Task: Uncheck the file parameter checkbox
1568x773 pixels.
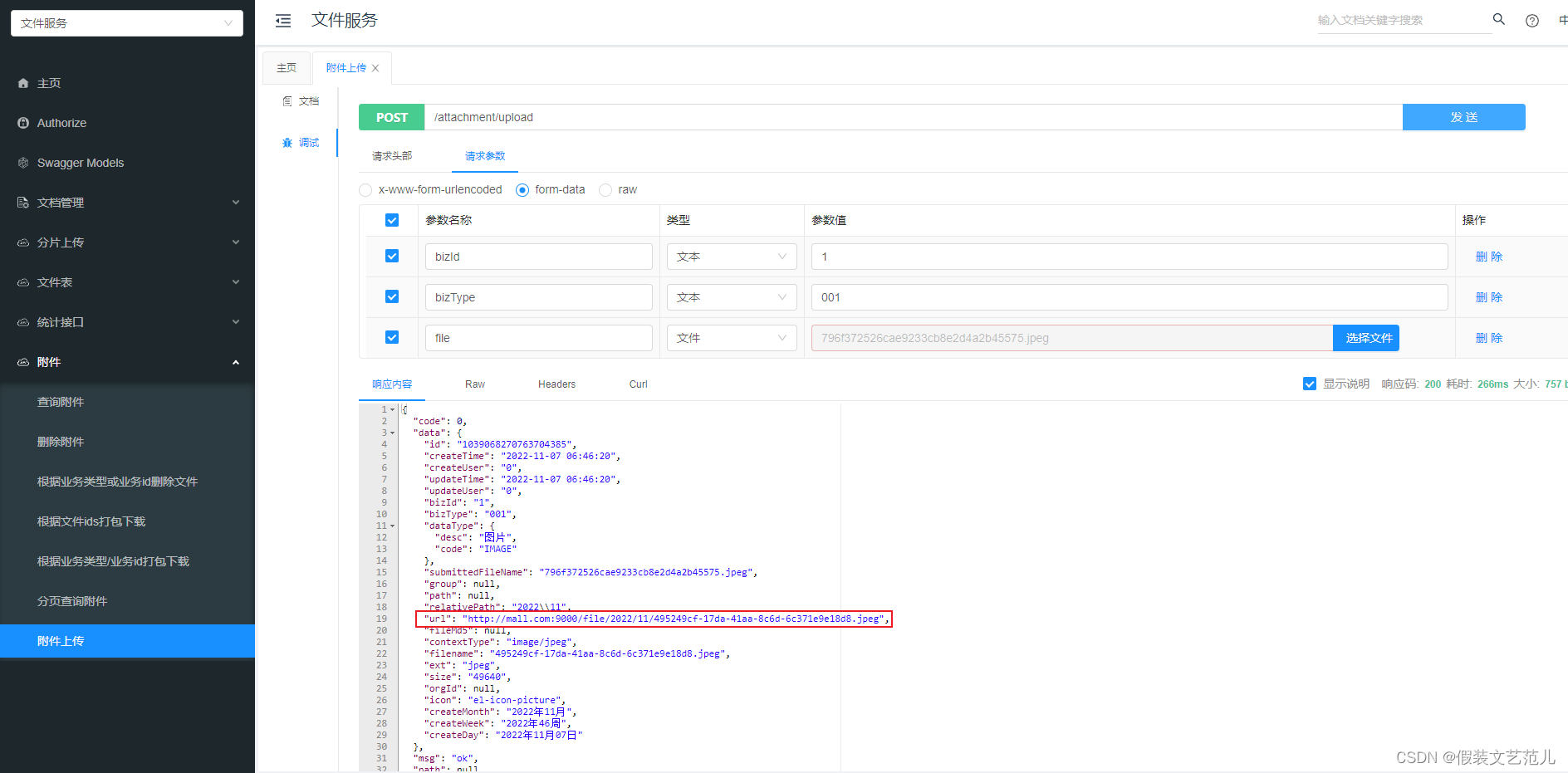Action: [392, 338]
